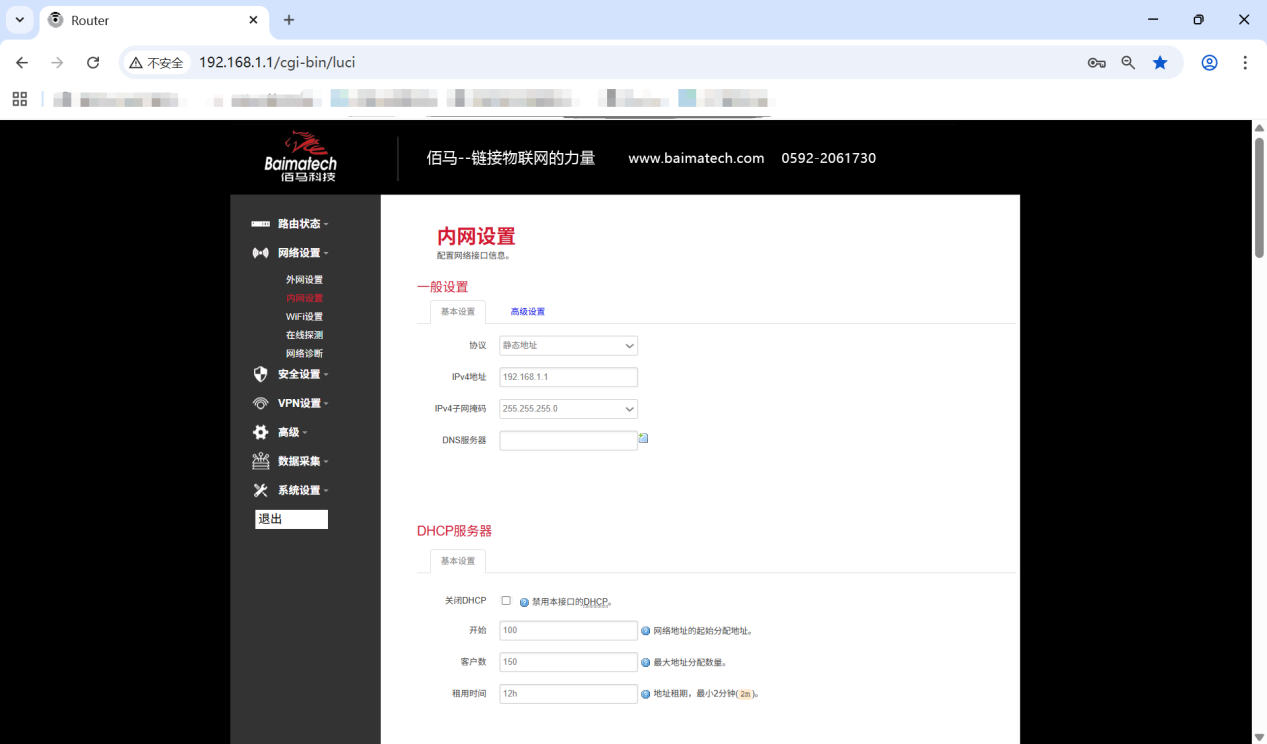The height and width of the screenshot is (744, 1267).
Task: Switch to the 高级设置 tab
Action: pyautogui.click(x=528, y=311)
